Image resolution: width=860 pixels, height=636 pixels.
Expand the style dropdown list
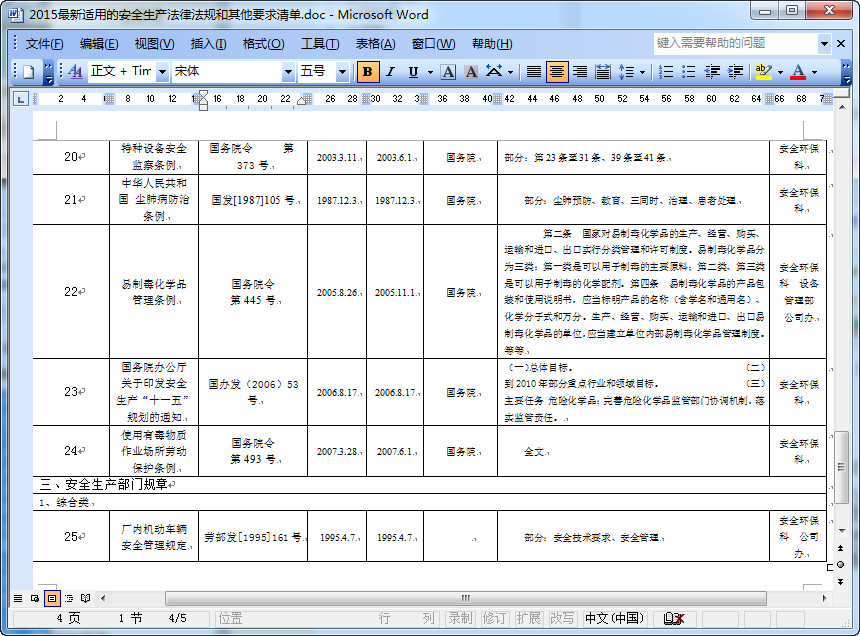click(162, 72)
